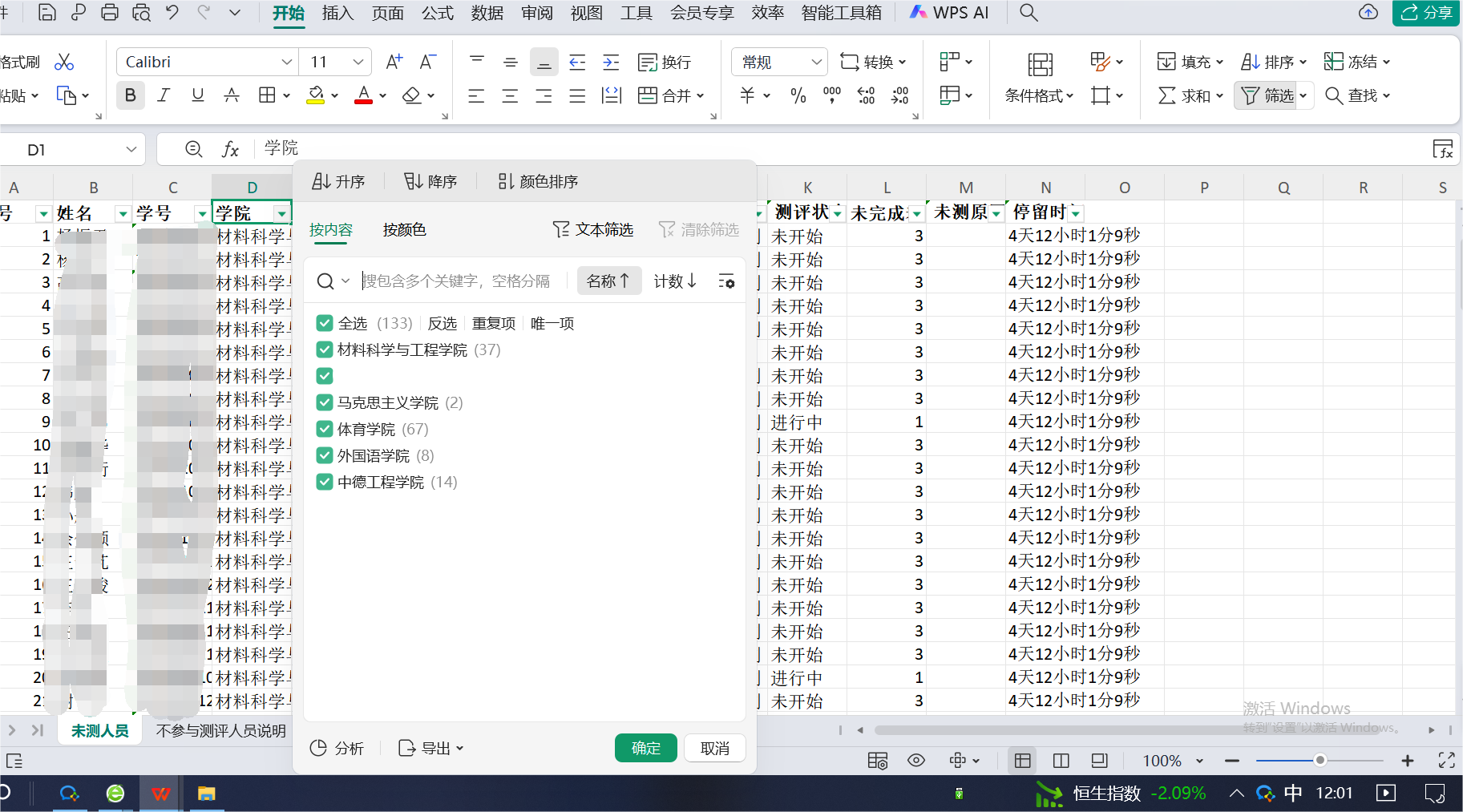Toggle bold formatting
This screenshot has height=812, width=1463.
click(x=130, y=95)
